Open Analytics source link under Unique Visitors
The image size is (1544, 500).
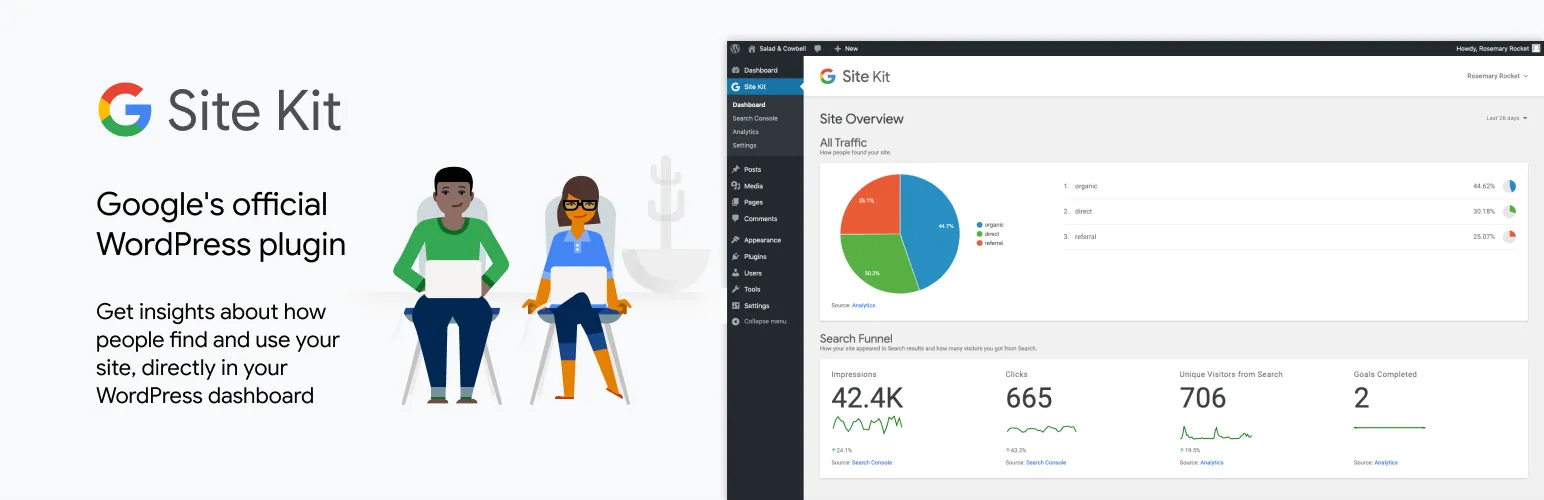coord(1212,462)
